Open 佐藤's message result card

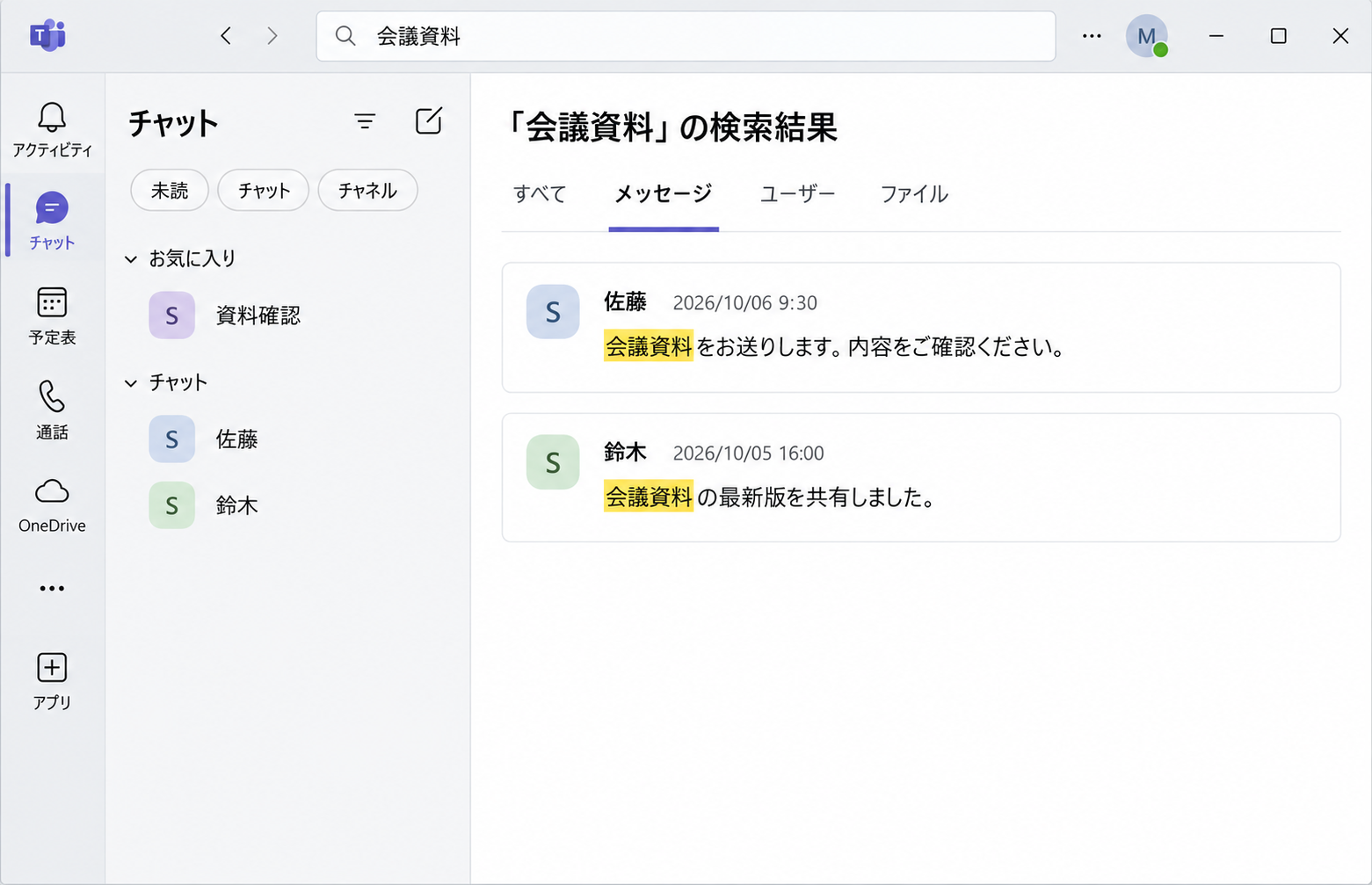(921, 327)
